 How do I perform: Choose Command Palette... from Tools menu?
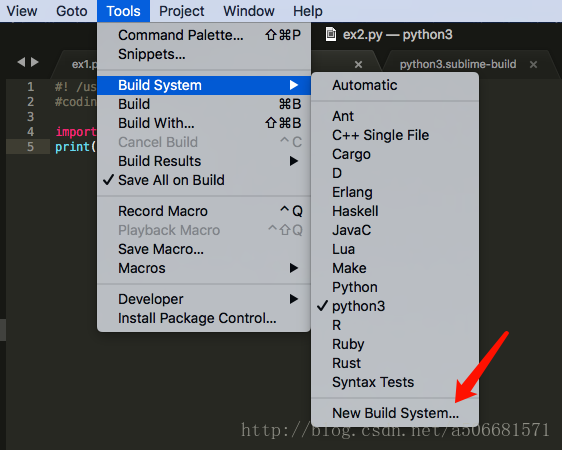[204, 35]
